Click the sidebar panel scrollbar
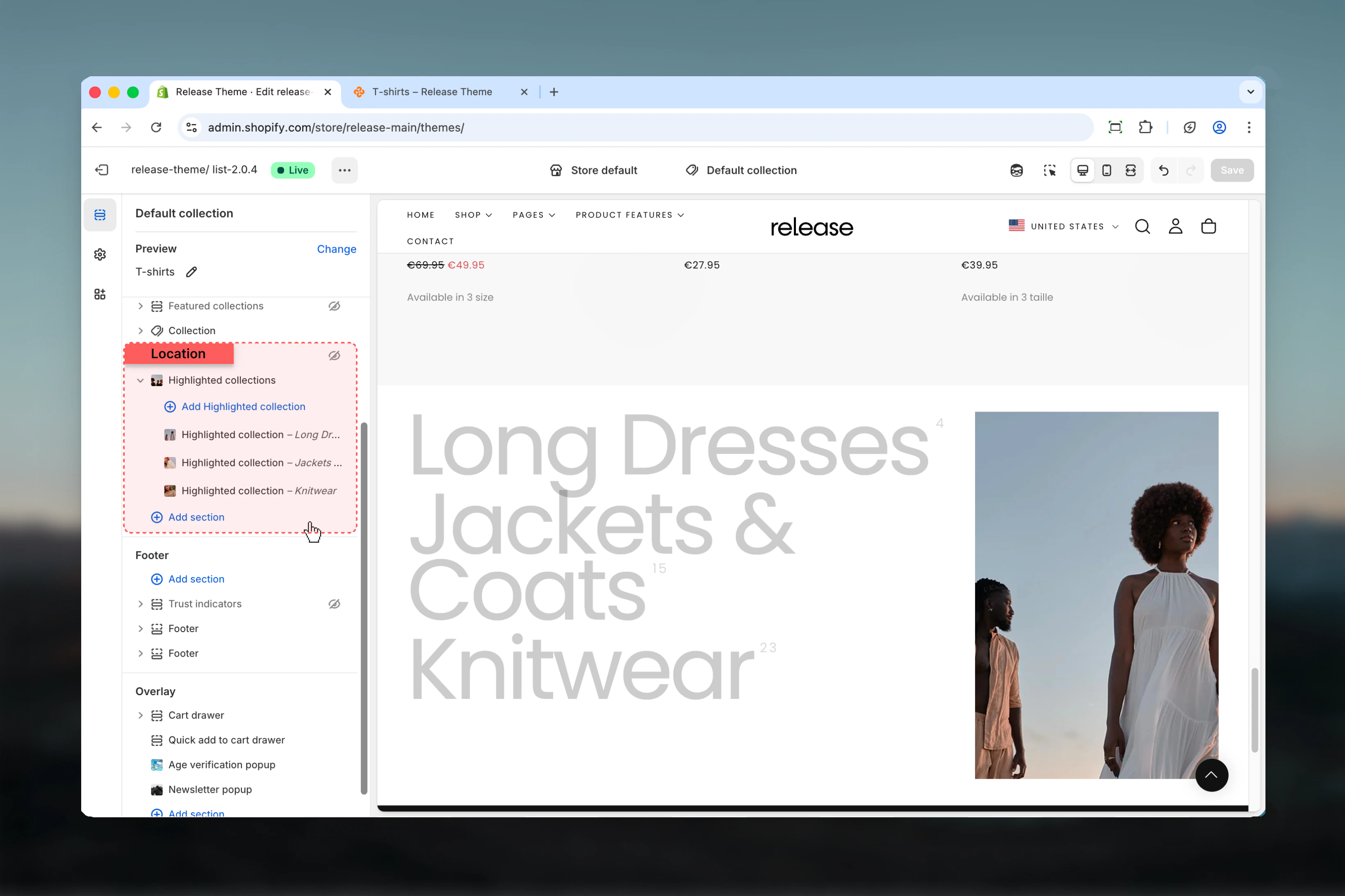The image size is (1345, 896). (364, 609)
